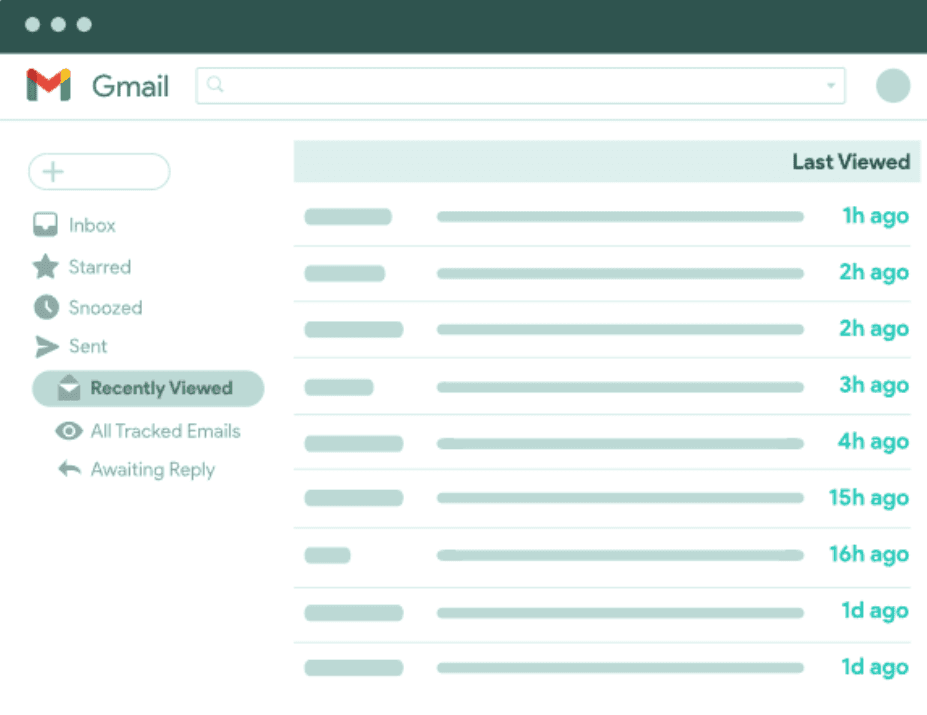Viewport: 927px width, 715px height.
Task: Click the magnifying glass search icon
Action: click(x=214, y=86)
